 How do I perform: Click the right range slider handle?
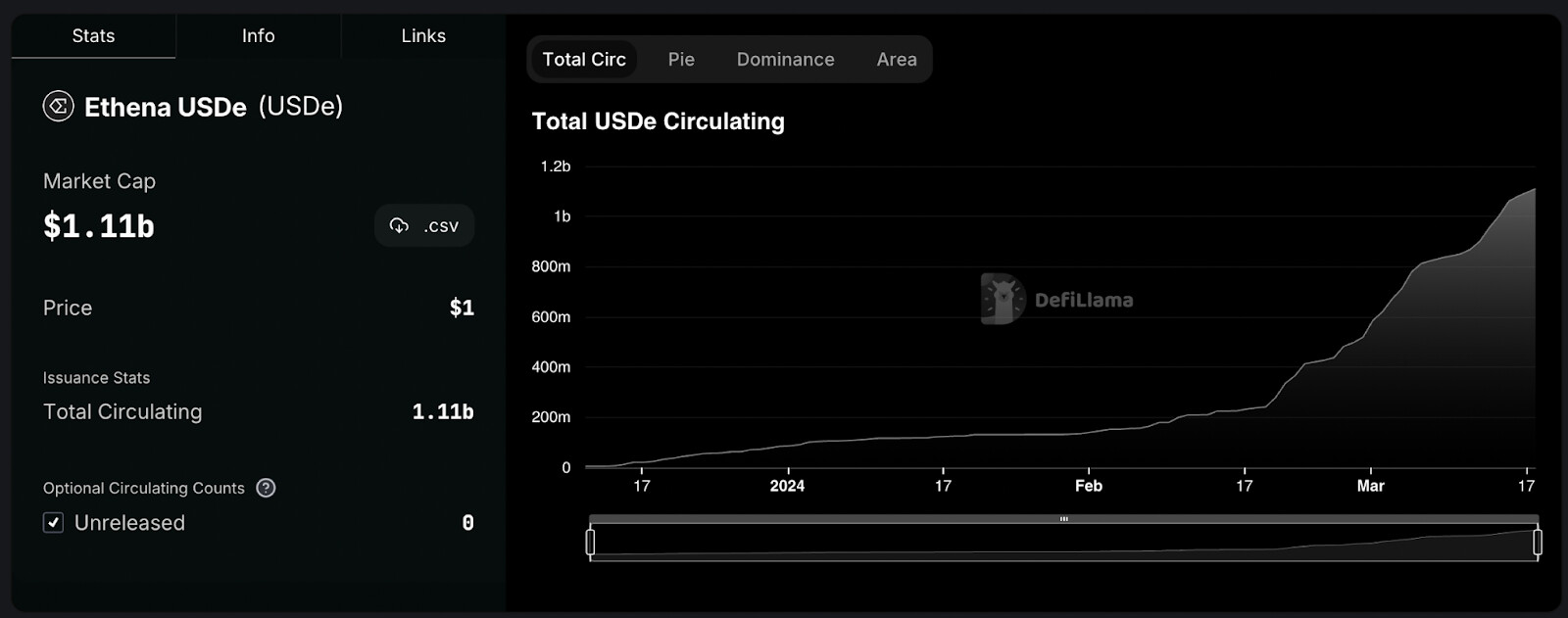click(1538, 542)
